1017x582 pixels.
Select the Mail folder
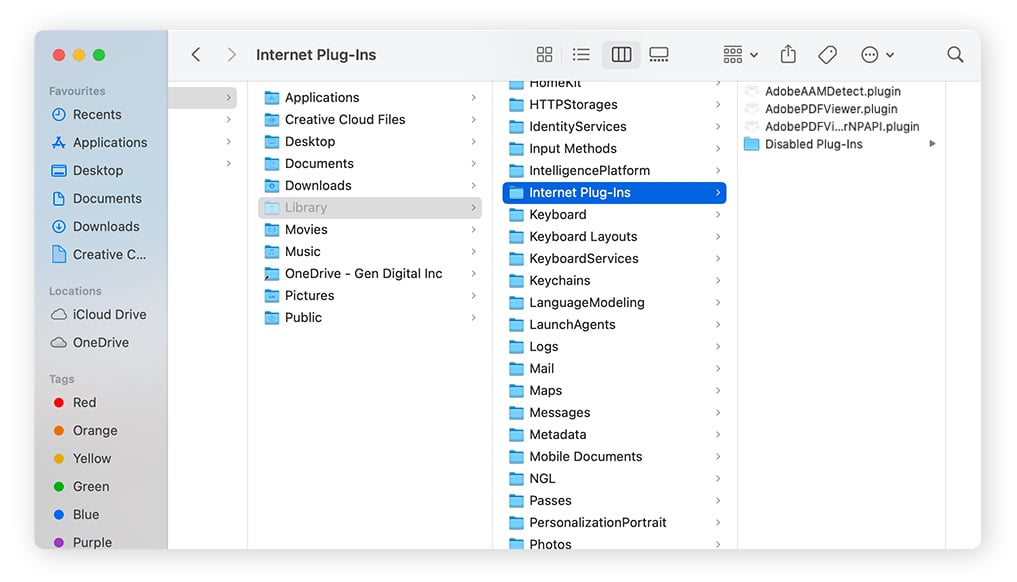[614, 369]
